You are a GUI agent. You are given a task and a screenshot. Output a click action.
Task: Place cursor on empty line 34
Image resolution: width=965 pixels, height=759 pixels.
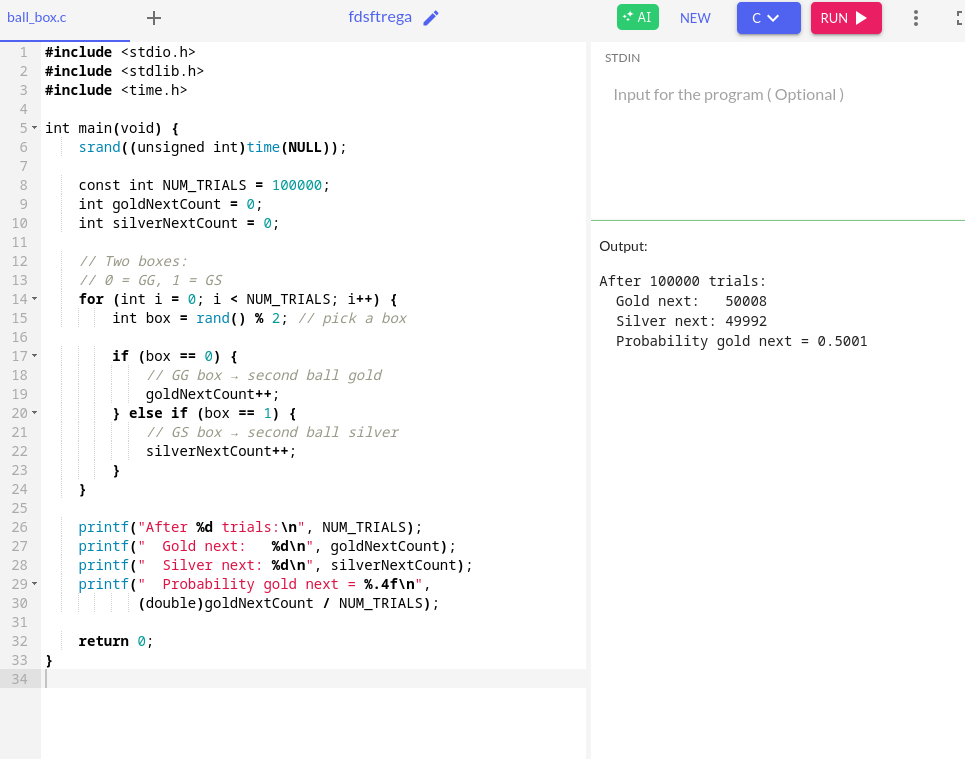[300, 679]
